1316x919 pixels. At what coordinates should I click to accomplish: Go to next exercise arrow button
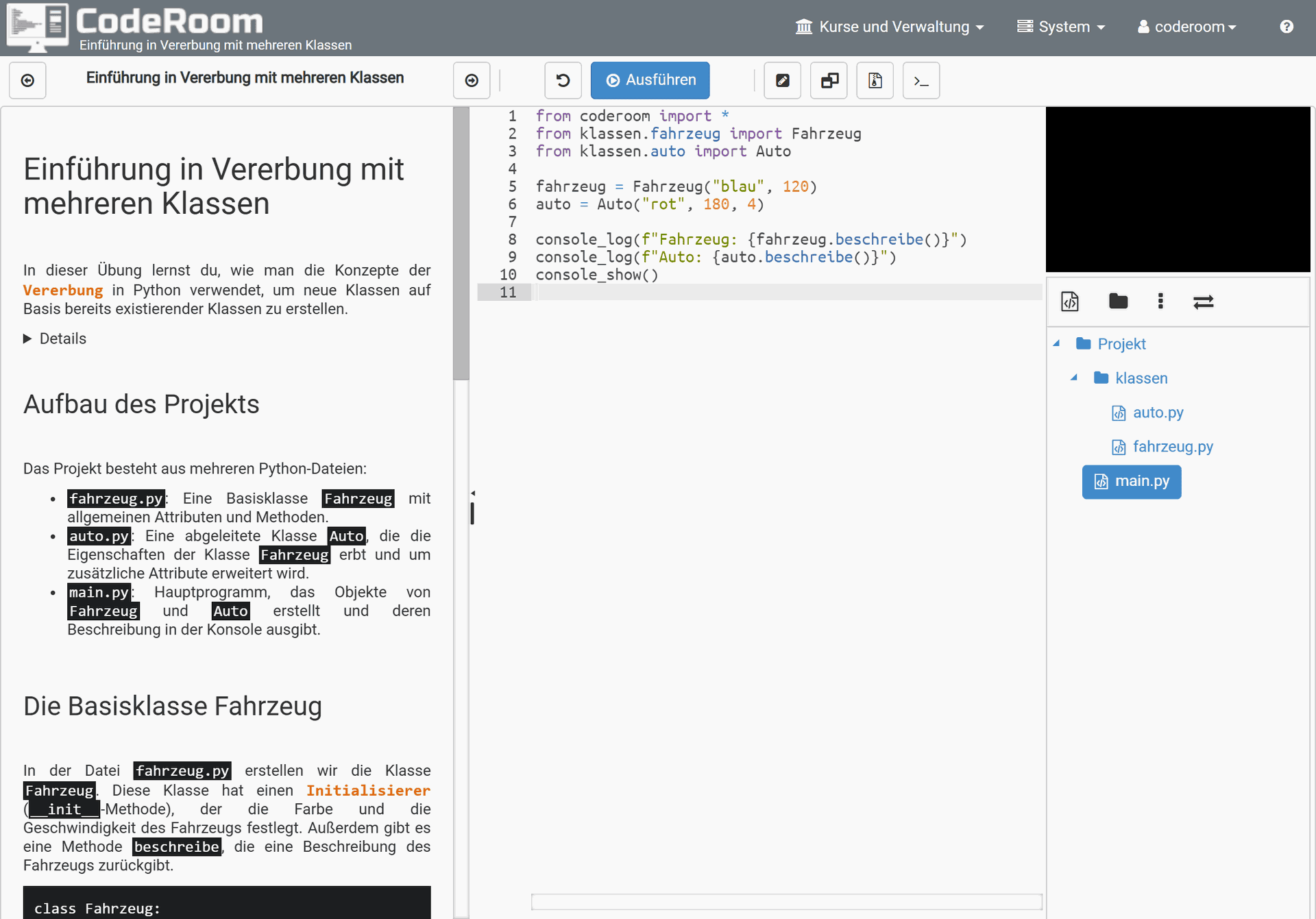(472, 80)
